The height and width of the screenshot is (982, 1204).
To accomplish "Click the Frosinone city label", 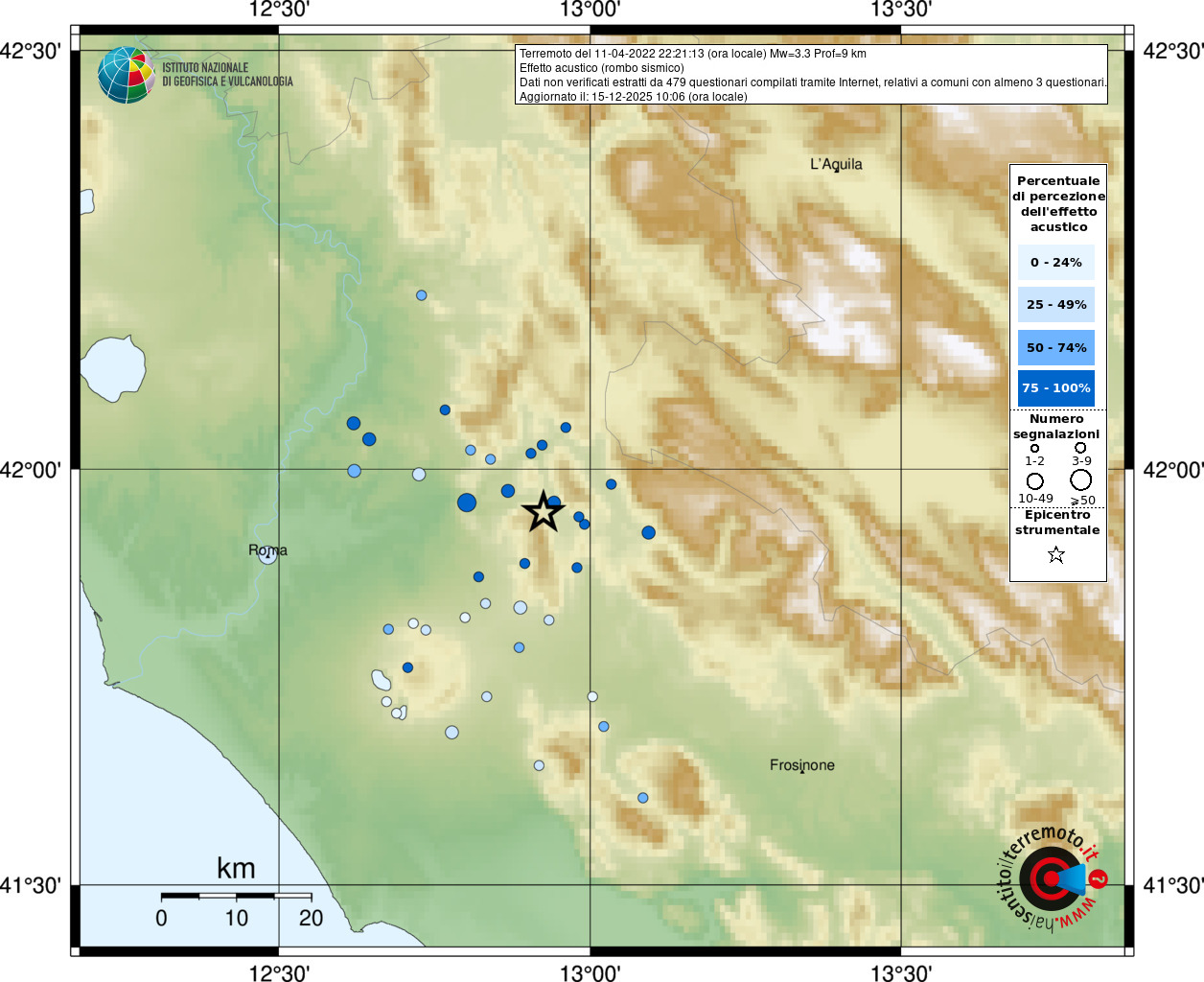I will [802, 764].
